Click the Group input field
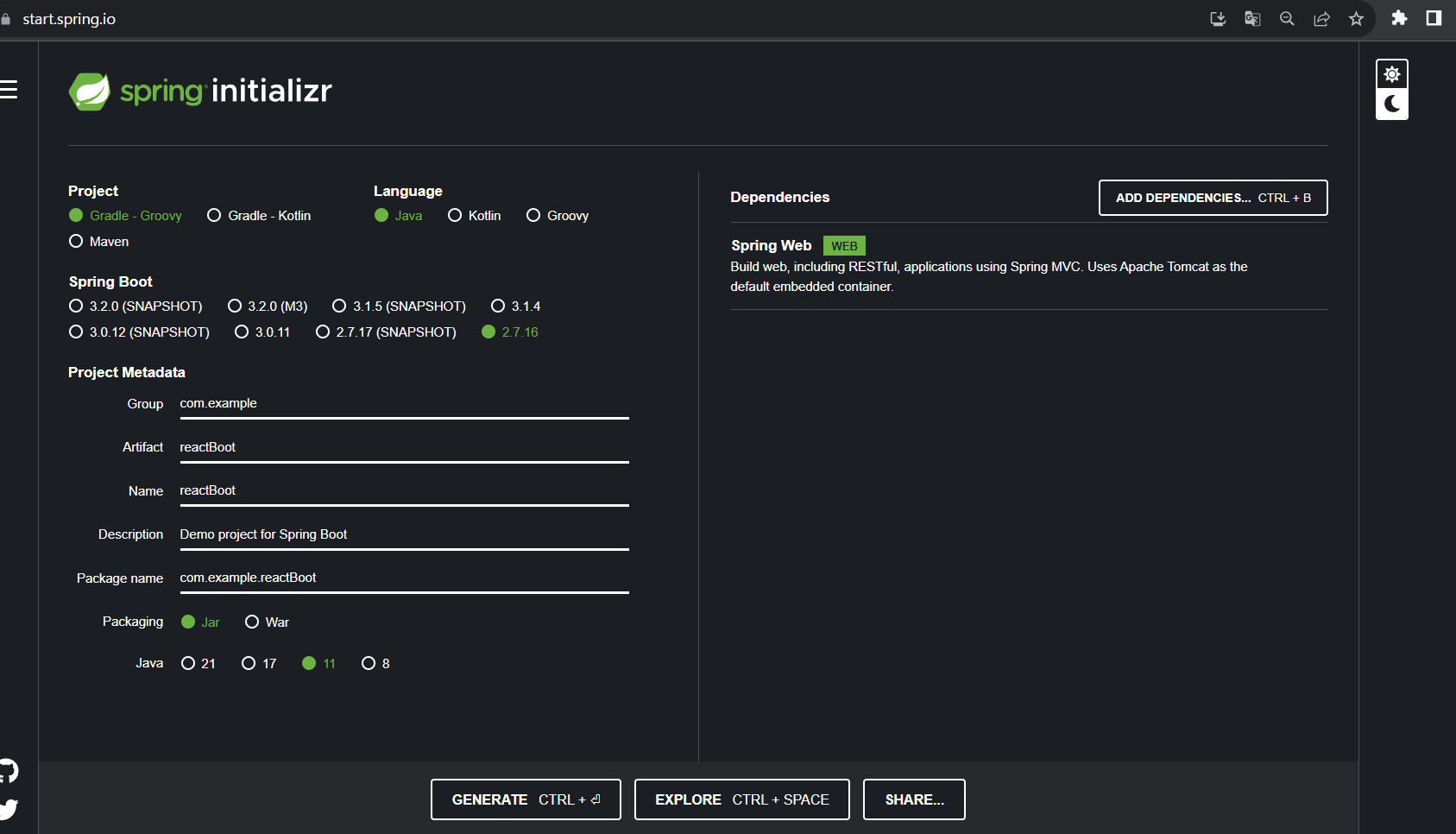The width and height of the screenshot is (1456, 834). (404, 404)
